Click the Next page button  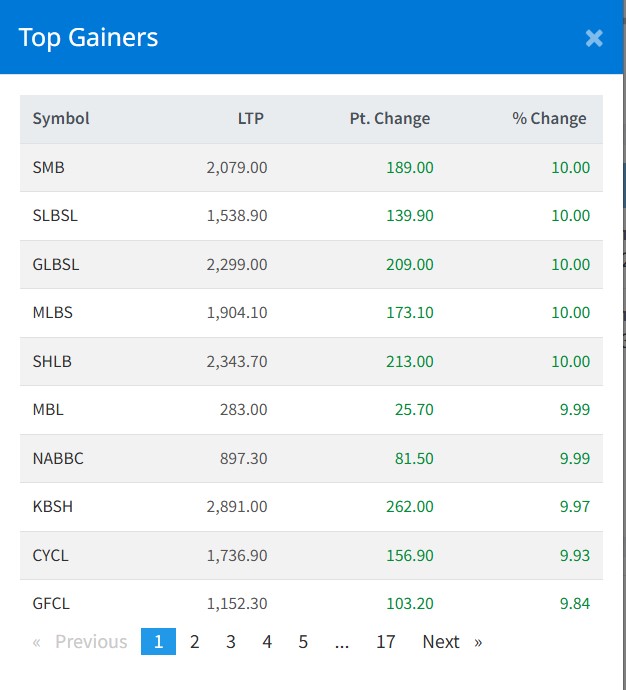click(x=451, y=642)
